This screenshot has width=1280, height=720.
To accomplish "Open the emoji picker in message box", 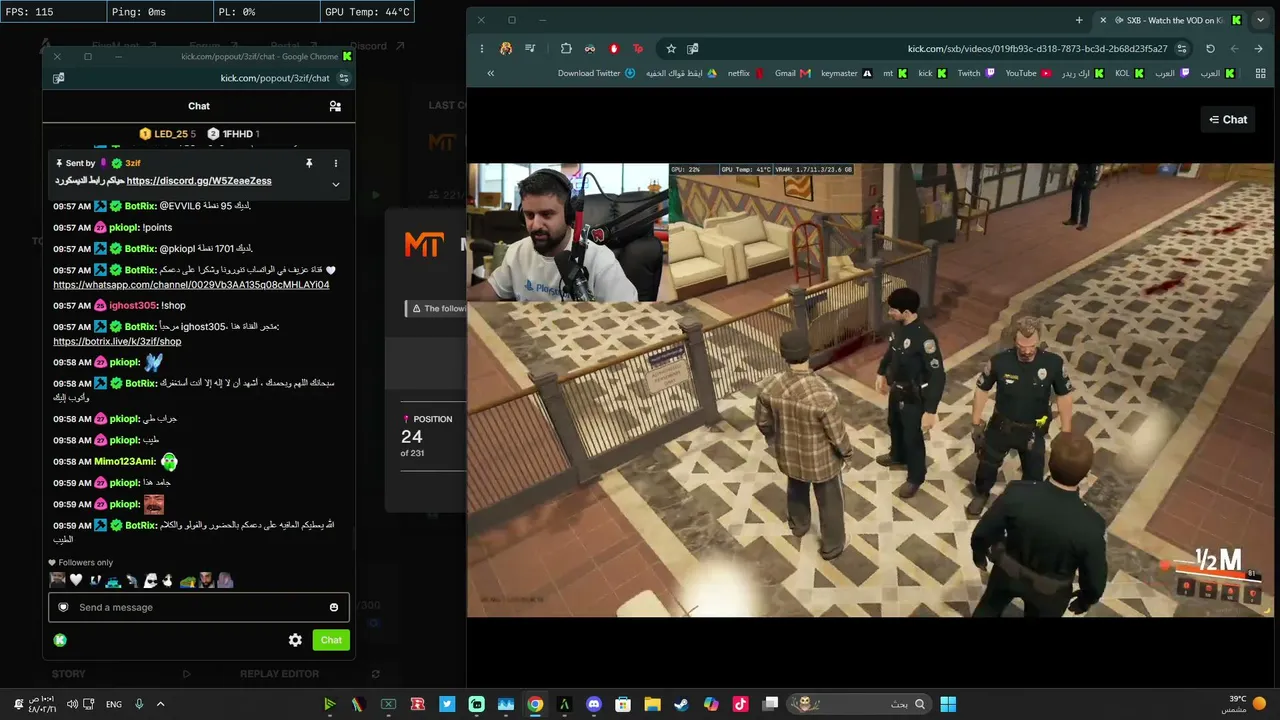I will pos(334,607).
